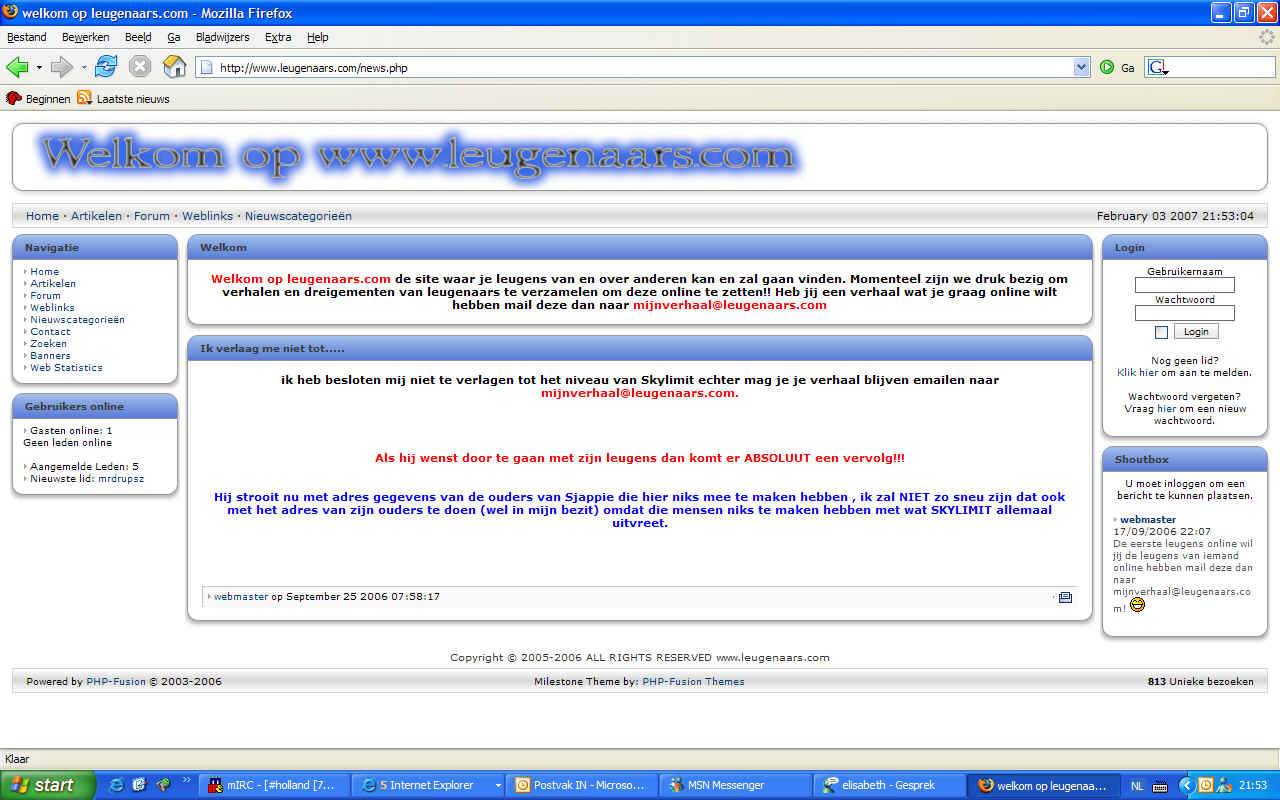
Task: Click the Windows Start button
Action: coord(46,785)
